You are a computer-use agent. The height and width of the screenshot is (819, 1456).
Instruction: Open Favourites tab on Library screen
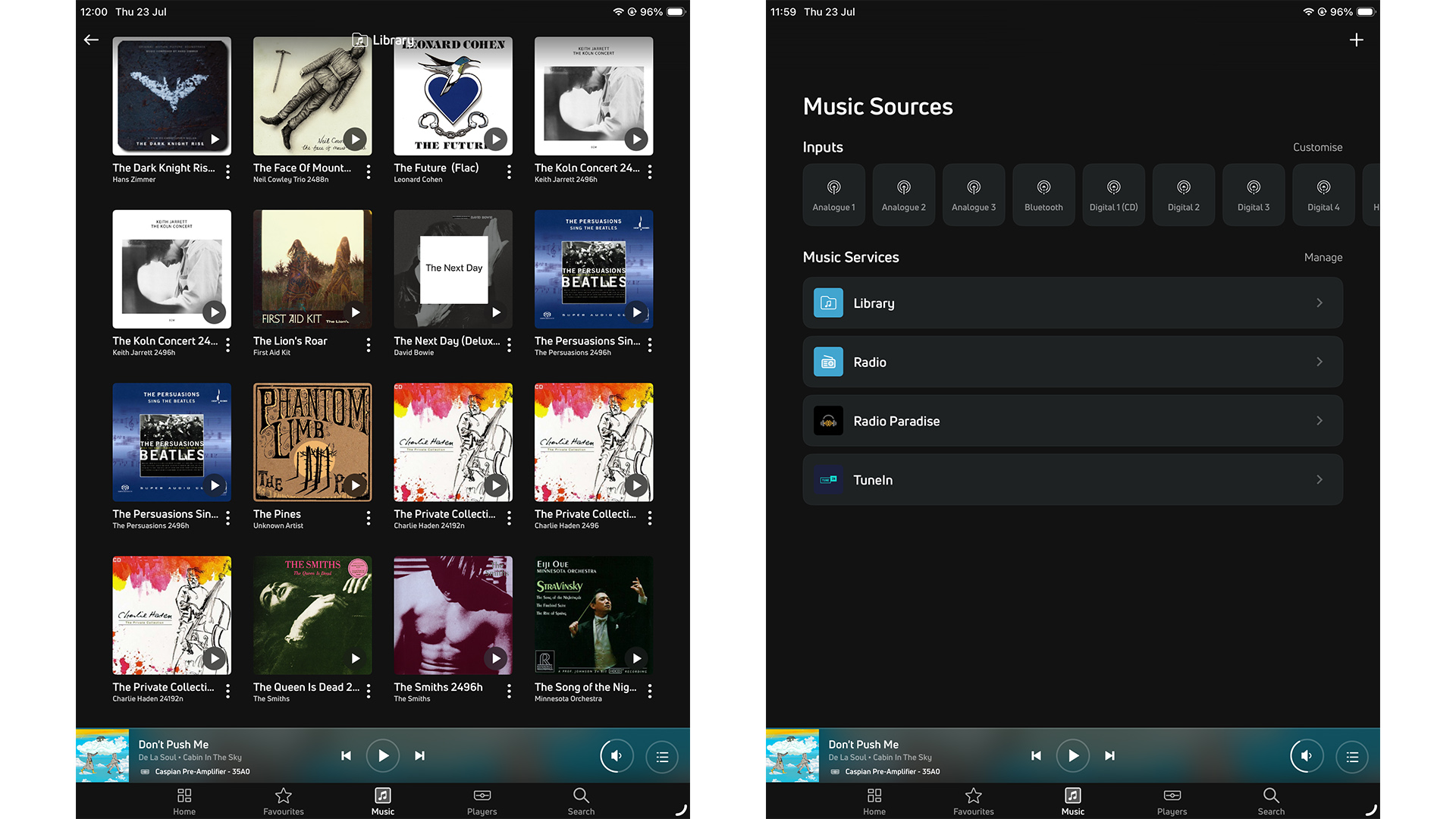point(284,801)
